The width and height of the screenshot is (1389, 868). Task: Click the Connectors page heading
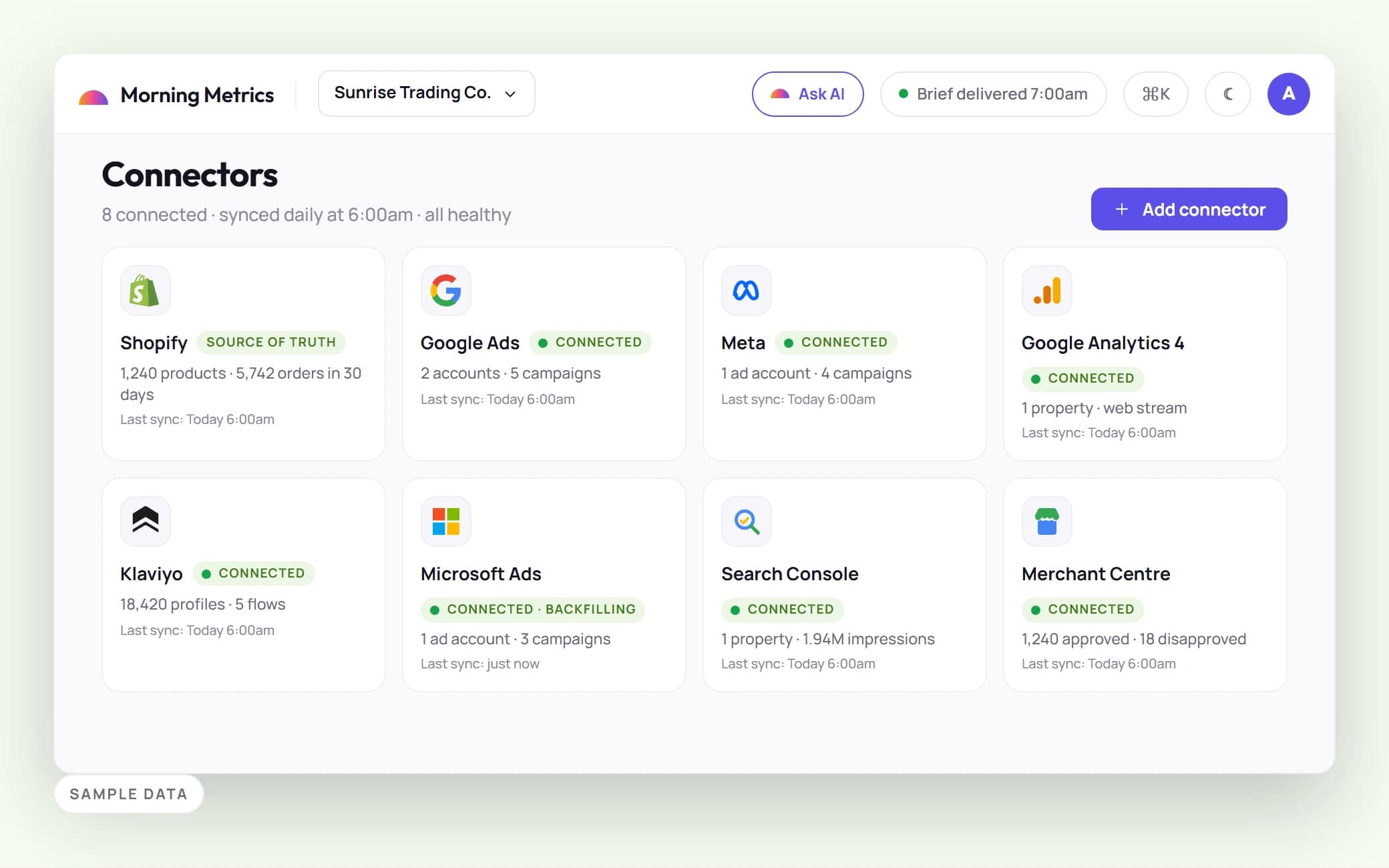[x=190, y=175]
